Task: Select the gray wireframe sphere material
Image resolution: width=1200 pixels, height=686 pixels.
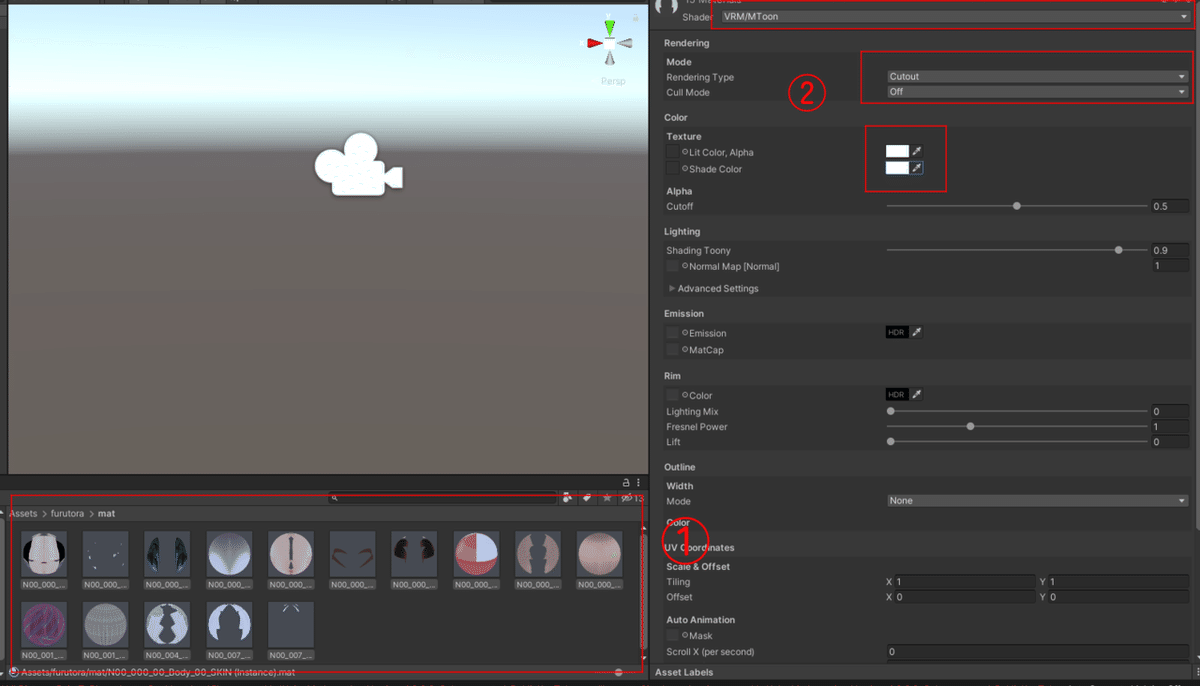Action: click(x=106, y=625)
